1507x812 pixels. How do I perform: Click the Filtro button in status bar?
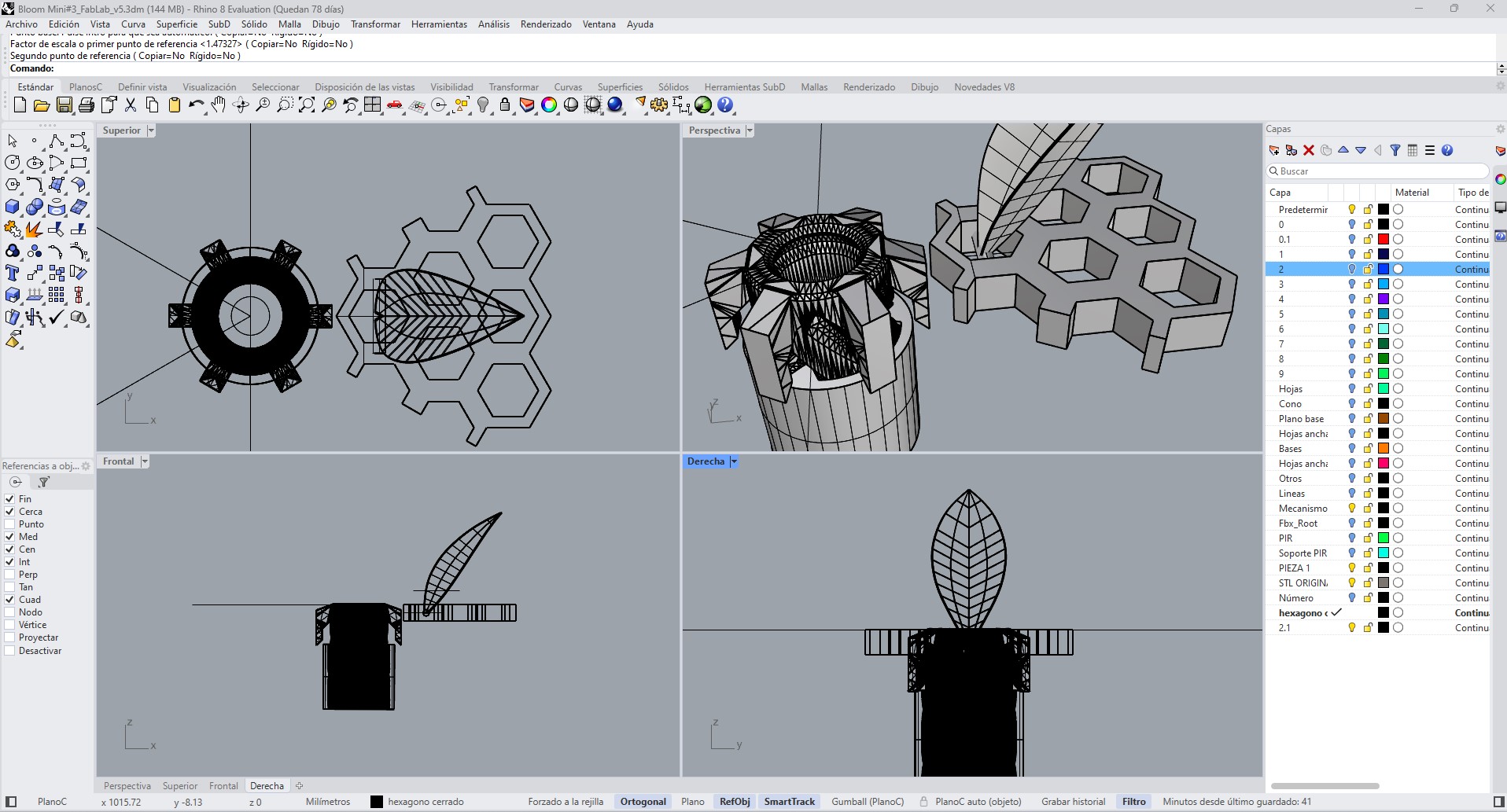click(x=1133, y=802)
